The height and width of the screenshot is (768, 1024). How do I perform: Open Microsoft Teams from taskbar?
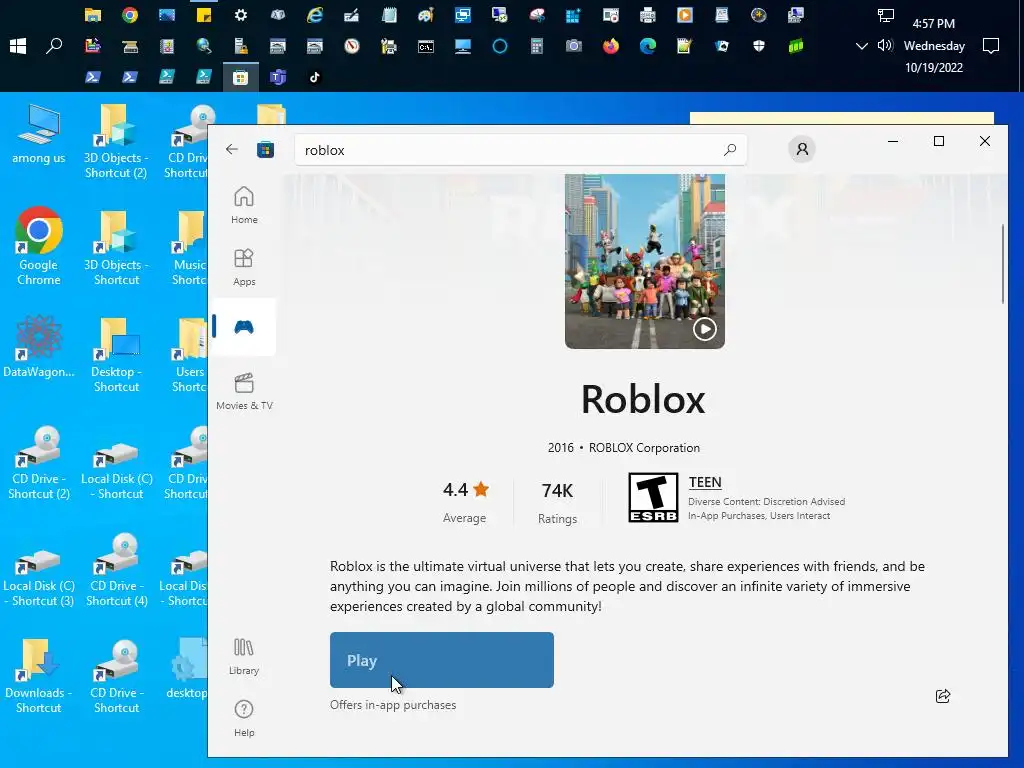pos(278,77)
